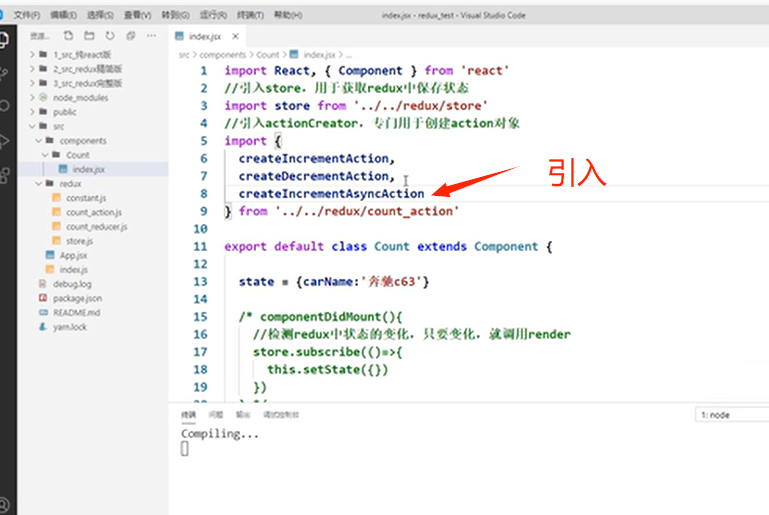769x515 pixels.
Task: Click the node_modules folder icon
Action: click(x=43, y=97)
